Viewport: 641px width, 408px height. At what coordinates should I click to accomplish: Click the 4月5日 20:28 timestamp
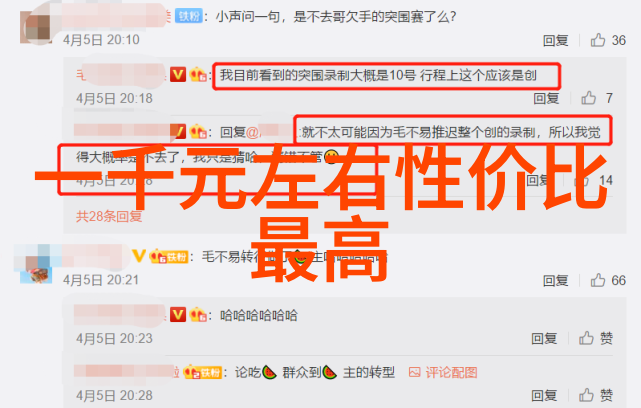tap(114, 396)
